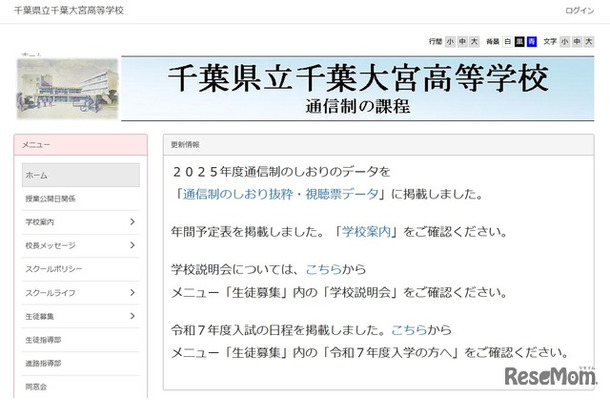Open 校長メッセージ menu item
Image resolution: width=610 pixels, height=400 pixels.
pos(51,246)
